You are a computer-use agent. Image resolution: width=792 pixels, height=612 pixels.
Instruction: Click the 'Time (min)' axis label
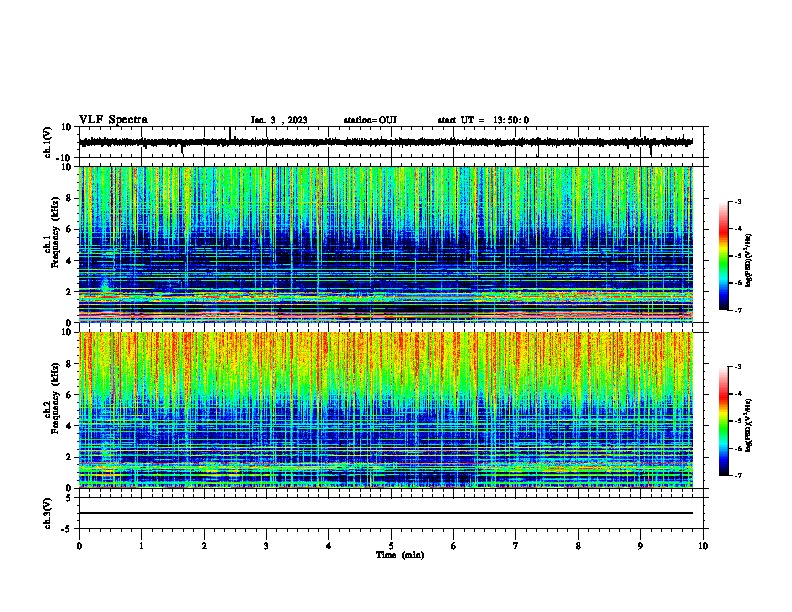[400, 555]
